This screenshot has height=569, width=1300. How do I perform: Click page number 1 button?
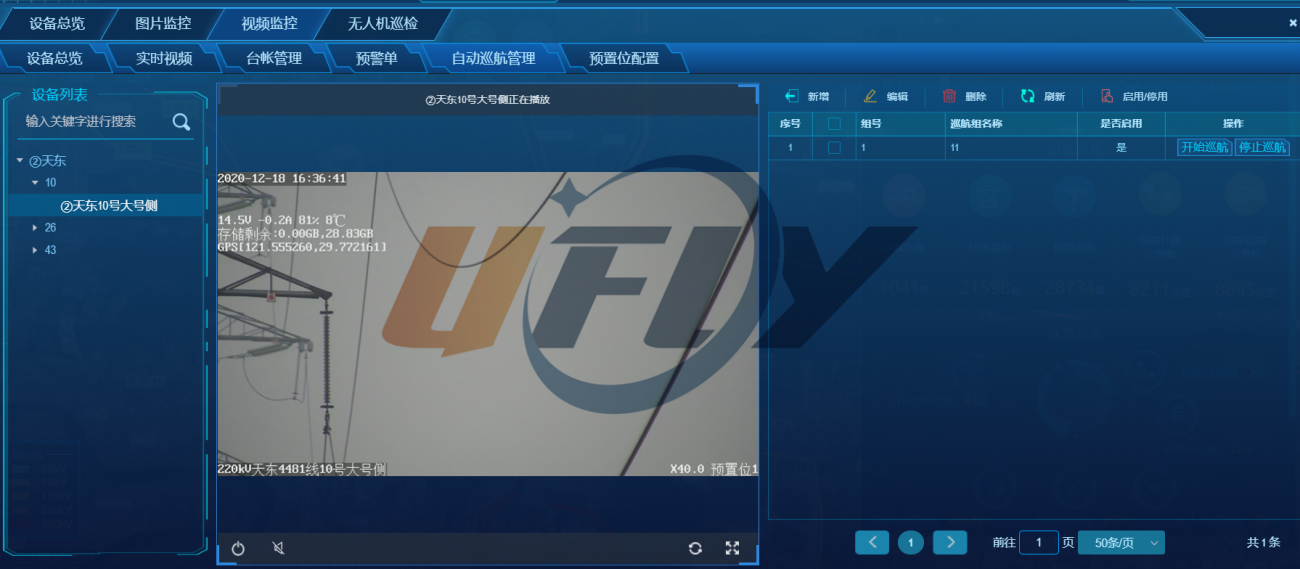point(911,542)
